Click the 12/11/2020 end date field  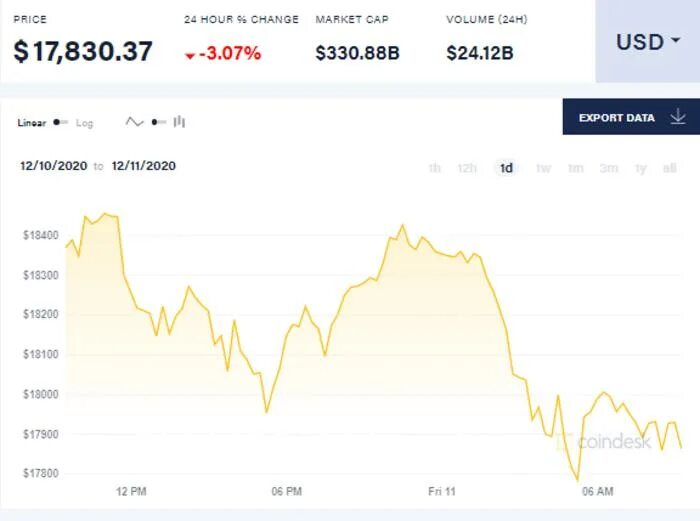144,166
